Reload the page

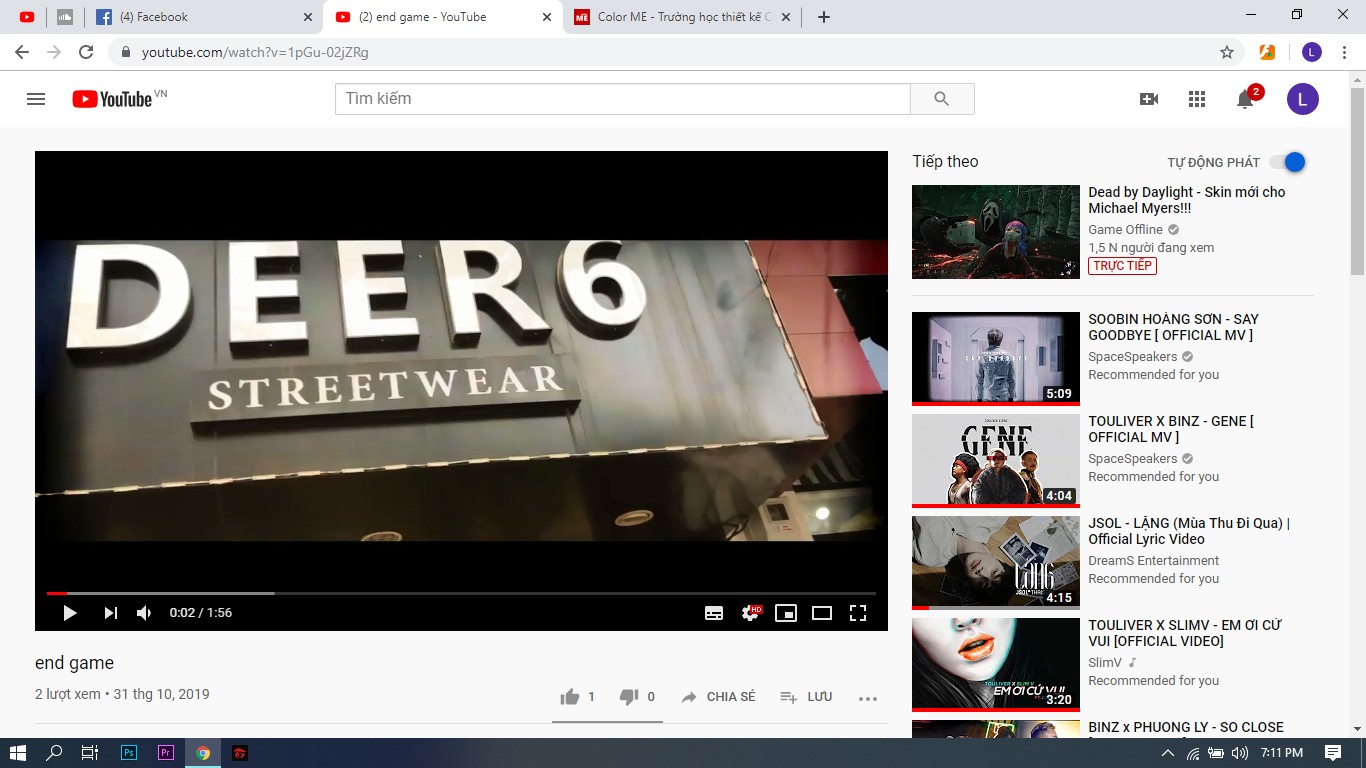pyautogui.click(x=86, y=52)
